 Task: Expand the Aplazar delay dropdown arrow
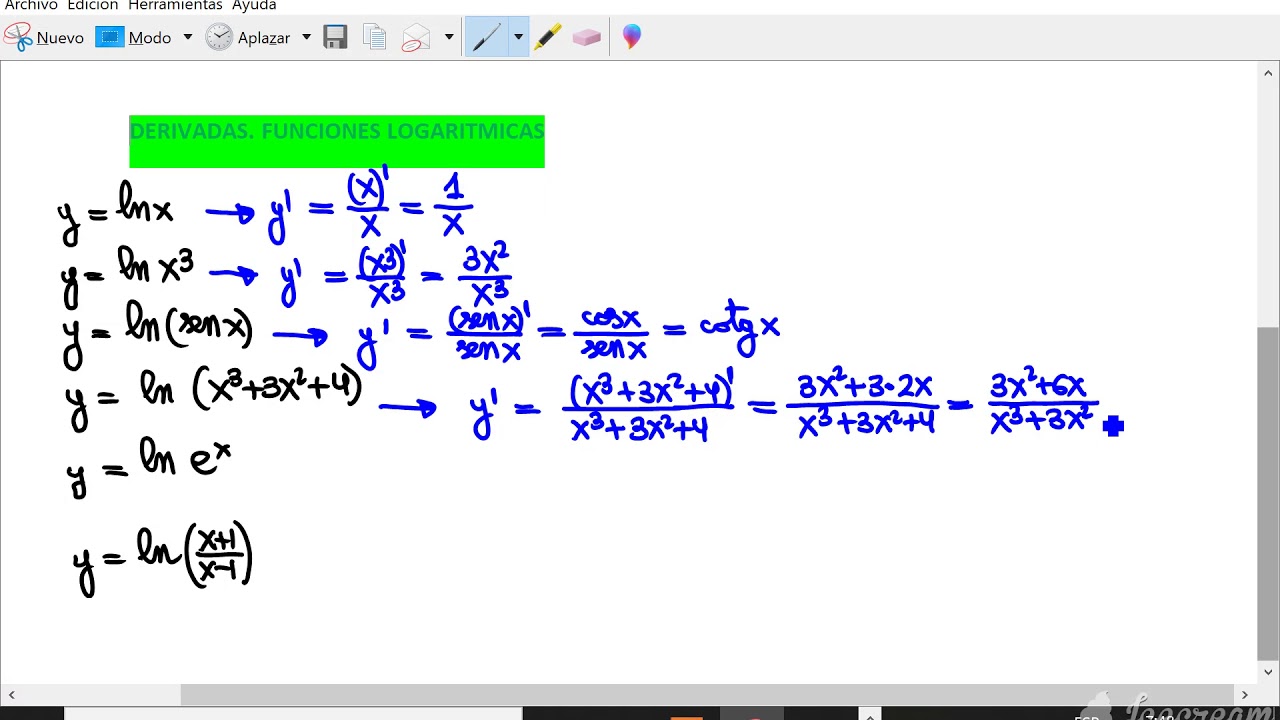[306, 38]
